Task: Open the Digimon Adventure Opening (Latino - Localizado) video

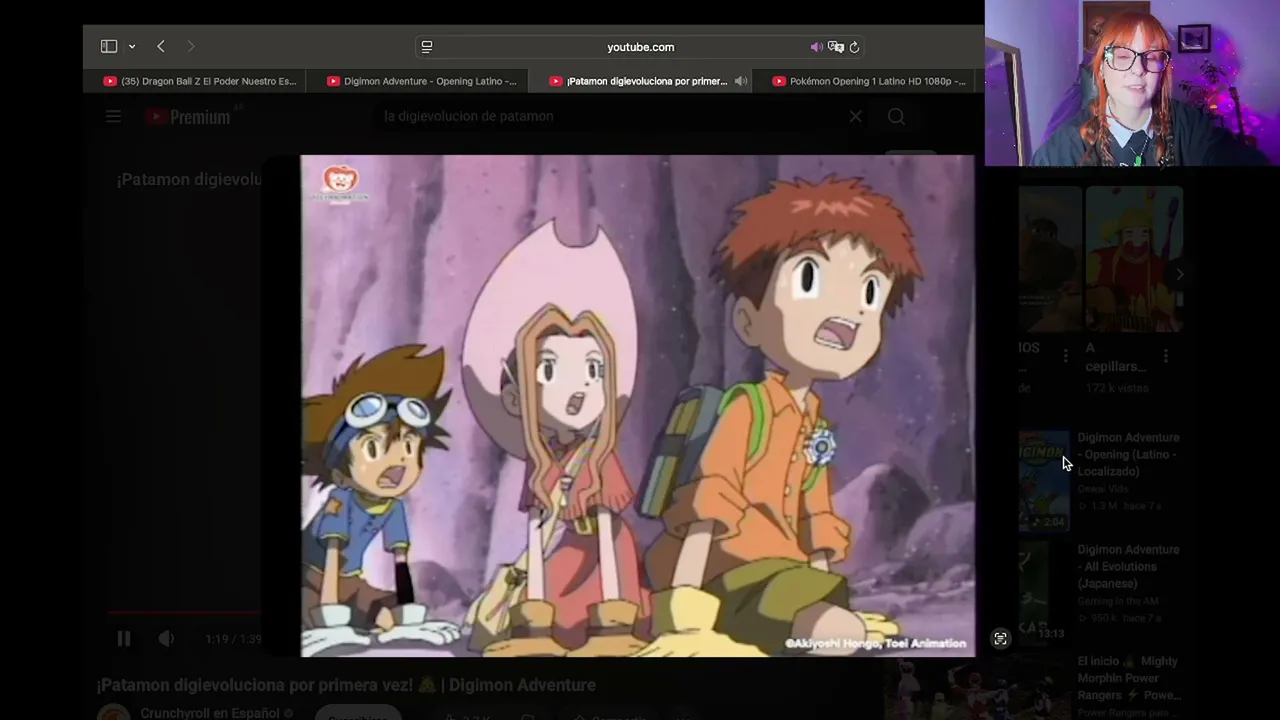Action: coord(1128,454)
